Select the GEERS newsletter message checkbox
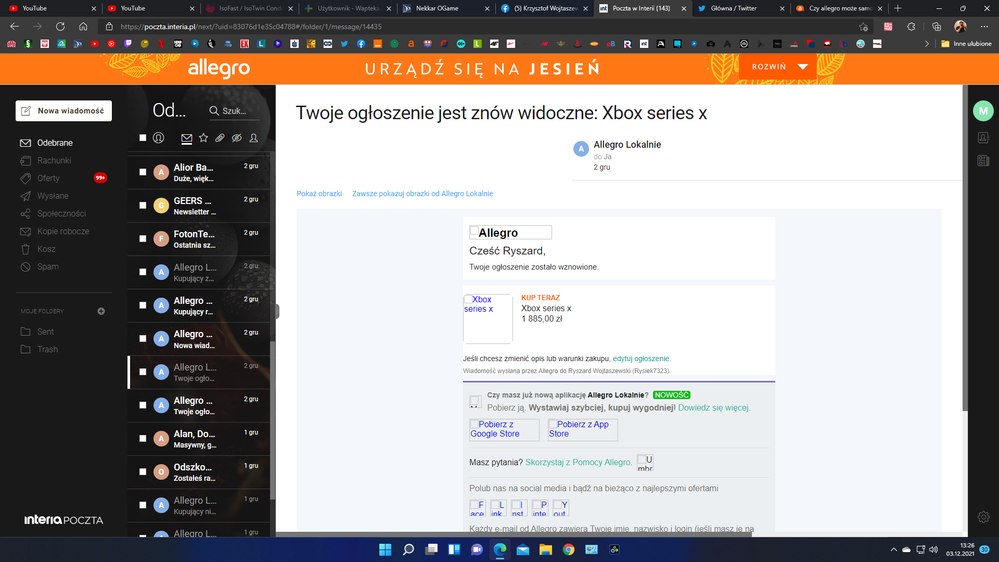Viewport: 999px width, 562px height. (143, 205)
